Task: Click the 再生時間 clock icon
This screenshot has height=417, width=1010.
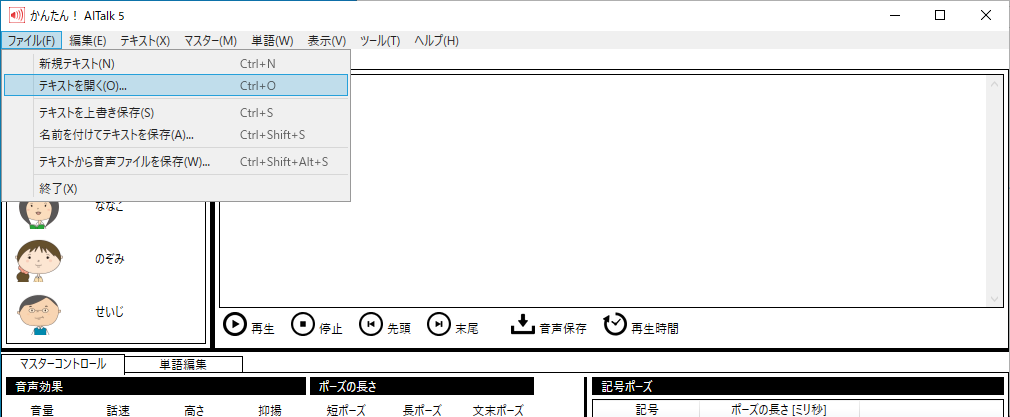Action: click(615, 324)
